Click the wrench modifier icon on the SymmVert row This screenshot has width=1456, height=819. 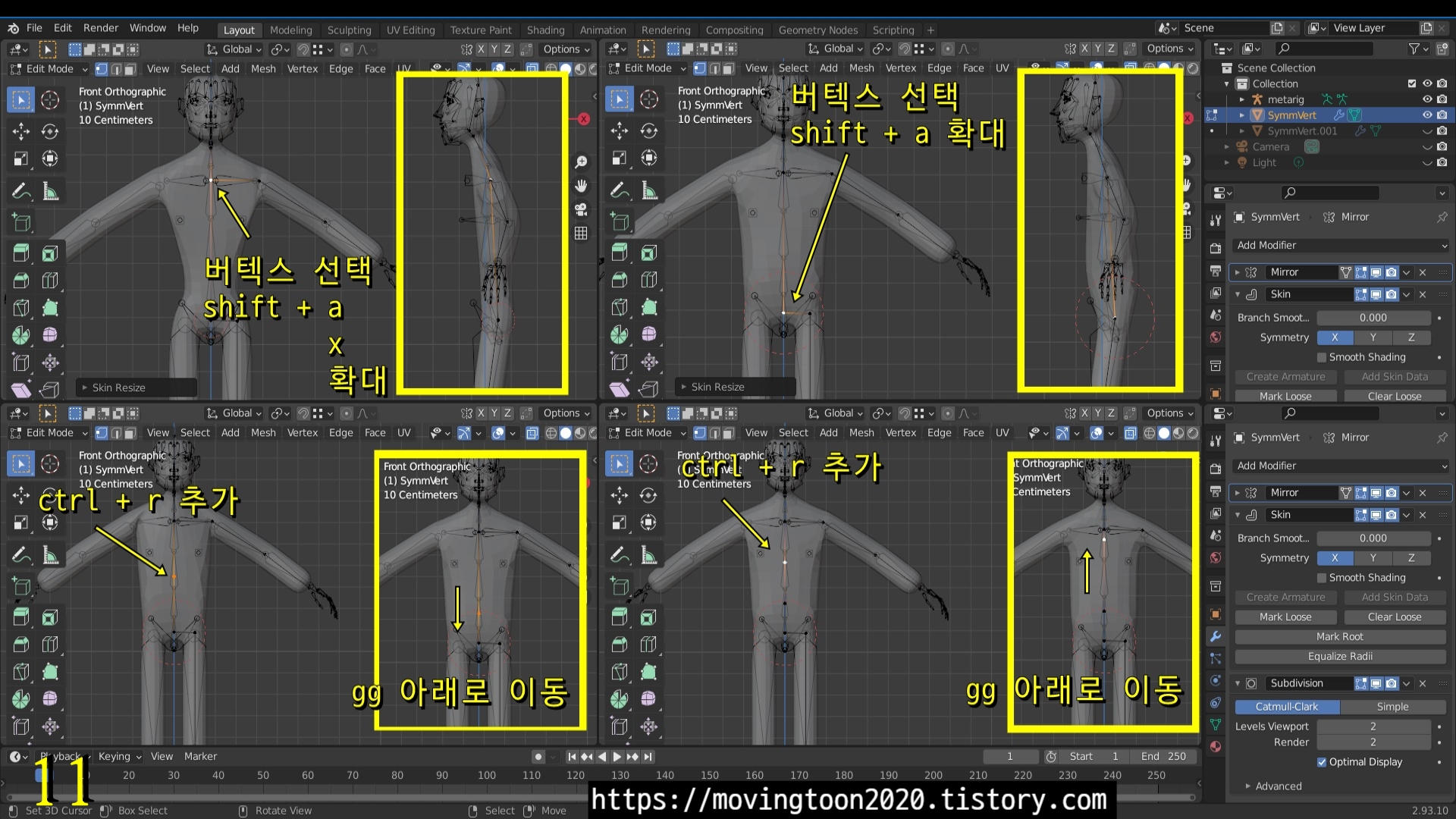(x=1339, y=115)
